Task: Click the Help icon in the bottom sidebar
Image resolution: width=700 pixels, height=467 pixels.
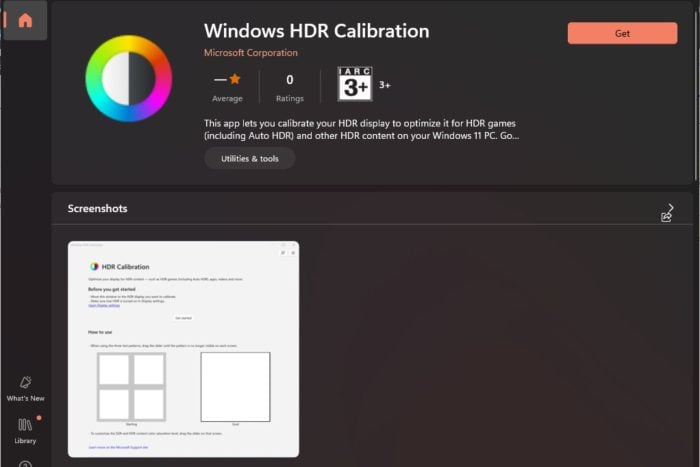Action: click(25, 462)
